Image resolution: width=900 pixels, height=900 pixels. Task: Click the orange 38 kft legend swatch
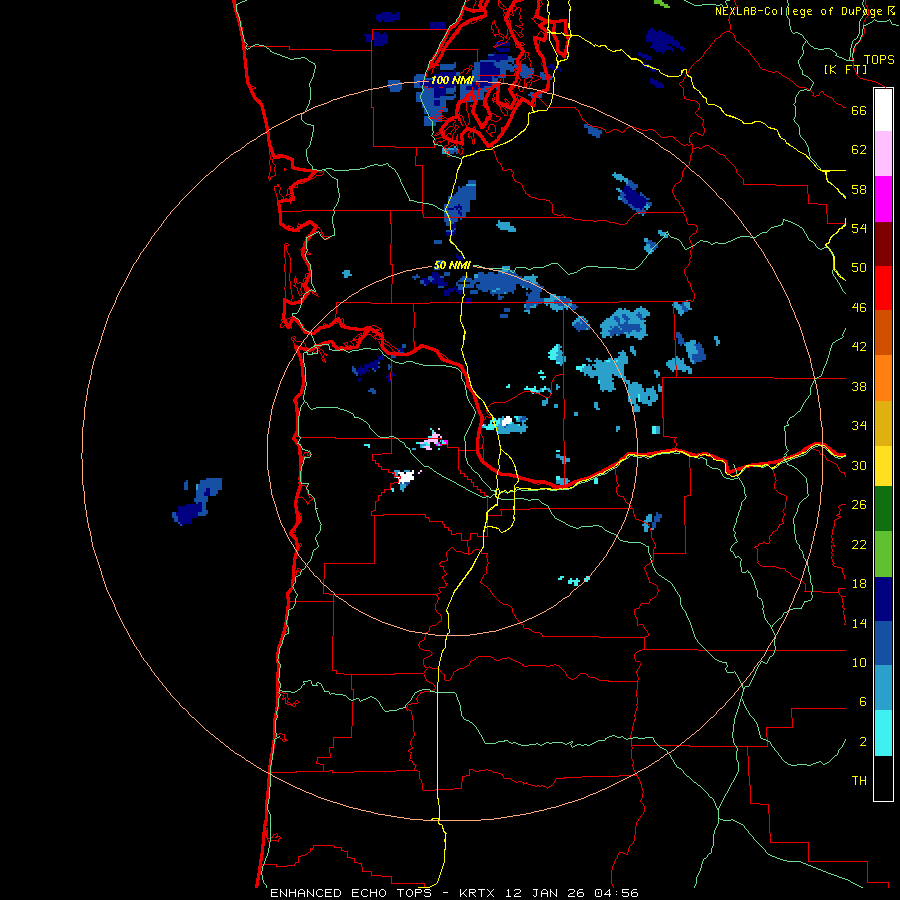coord(883,377)
